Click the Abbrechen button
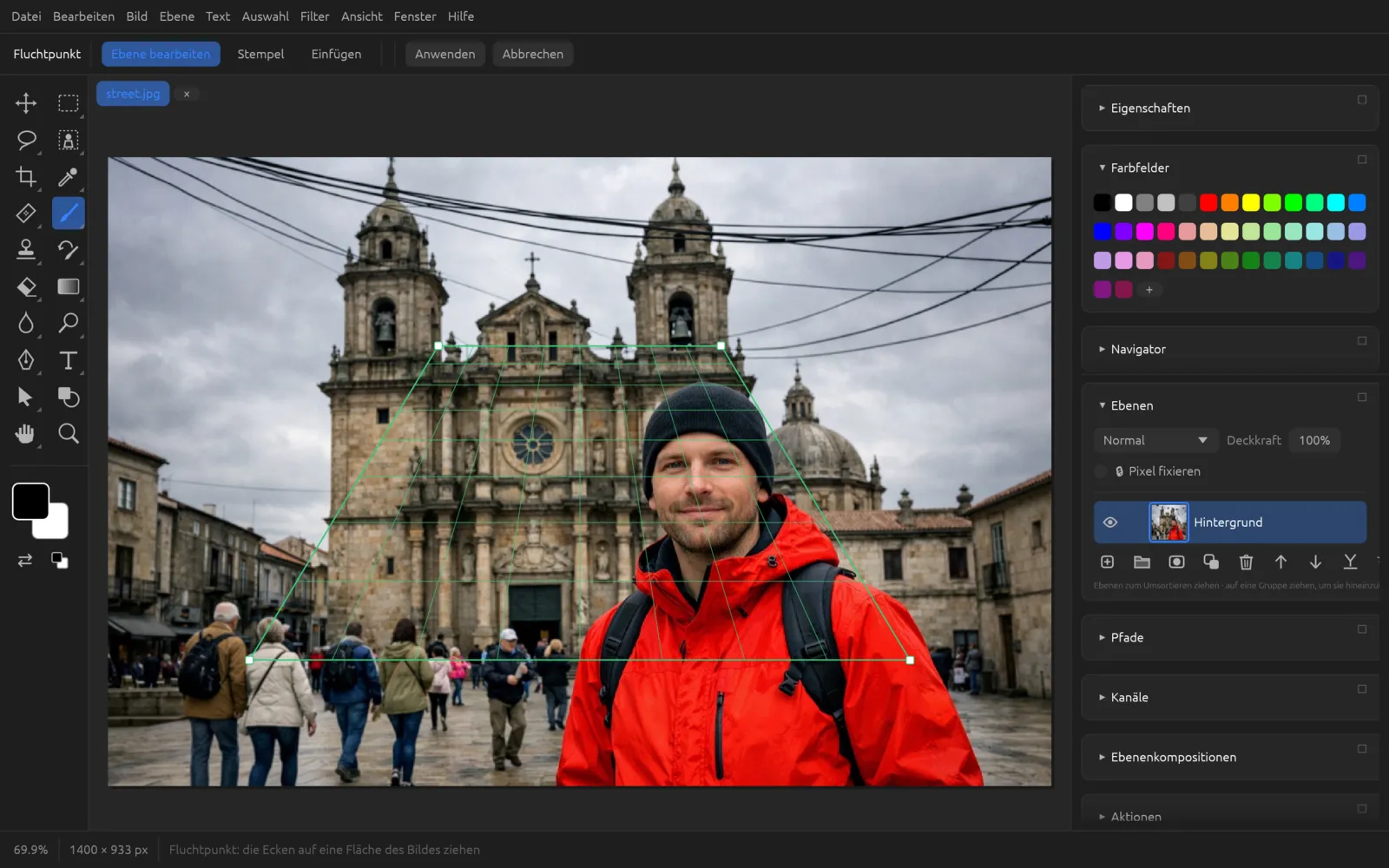1389x868 pixels. (532, 54)
